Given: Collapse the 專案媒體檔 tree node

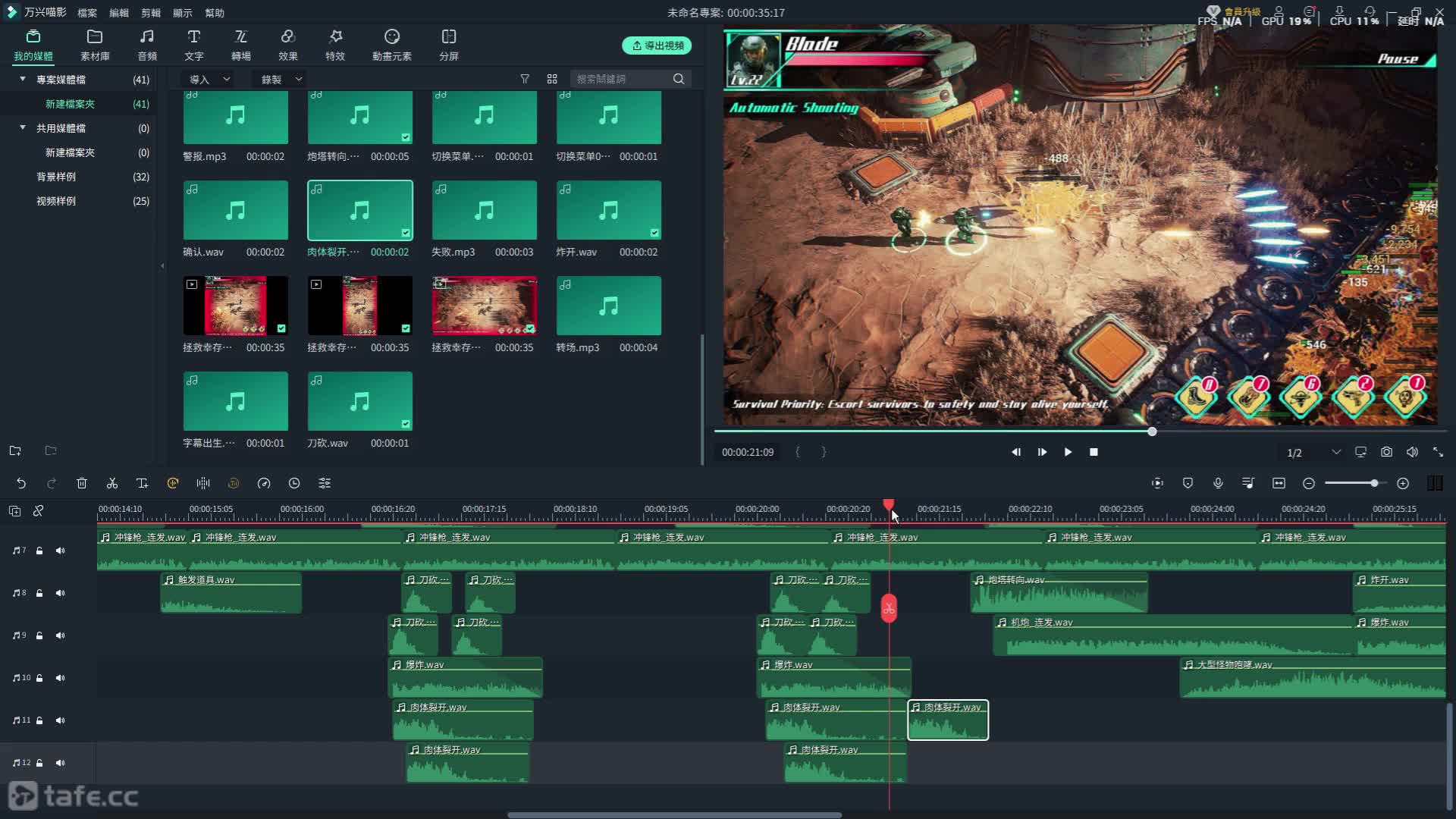Looking at the screenshot, I should (23, 79).
